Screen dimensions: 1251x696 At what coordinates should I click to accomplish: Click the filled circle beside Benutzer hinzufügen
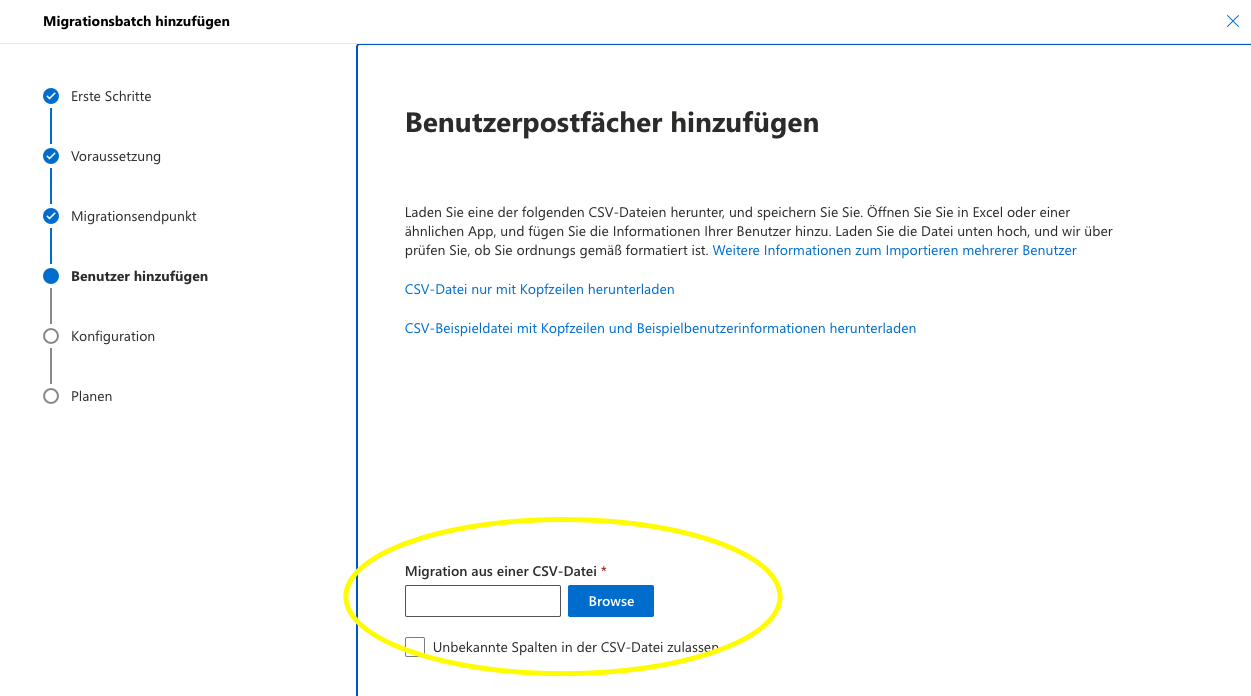51,276
